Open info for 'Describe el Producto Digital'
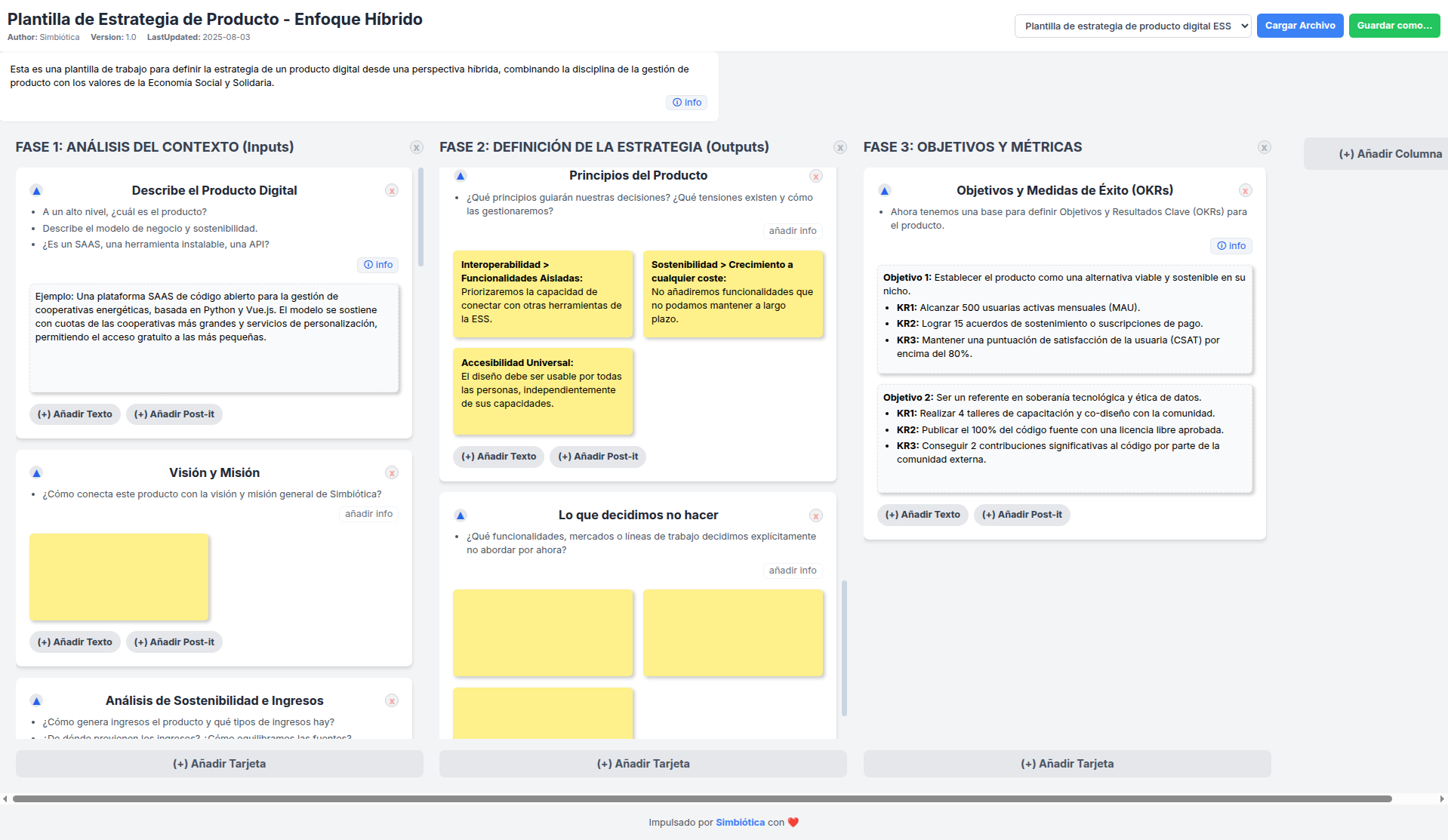 [378, 264]
